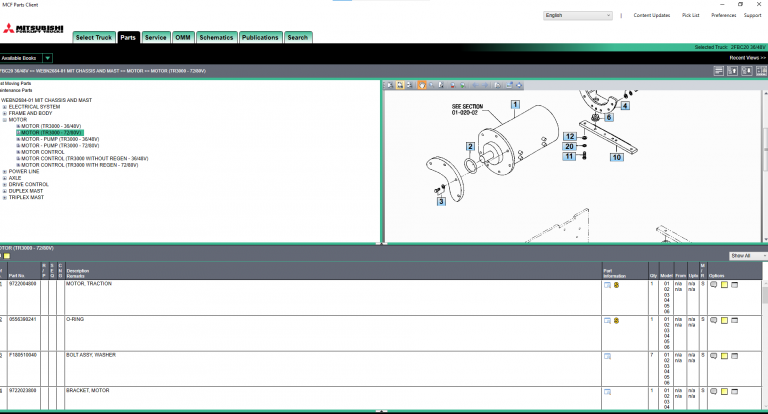This screenshot has width=768, height=414.
Task: Open the Show All filter dropdown
Action: pos(748,256)
